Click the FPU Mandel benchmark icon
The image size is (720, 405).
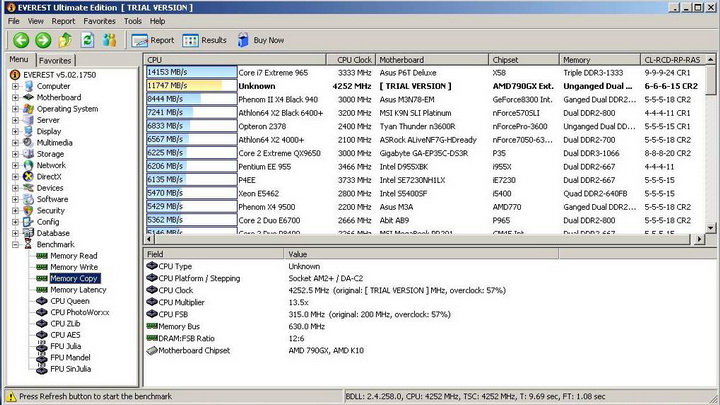click(x=42, y=358)
